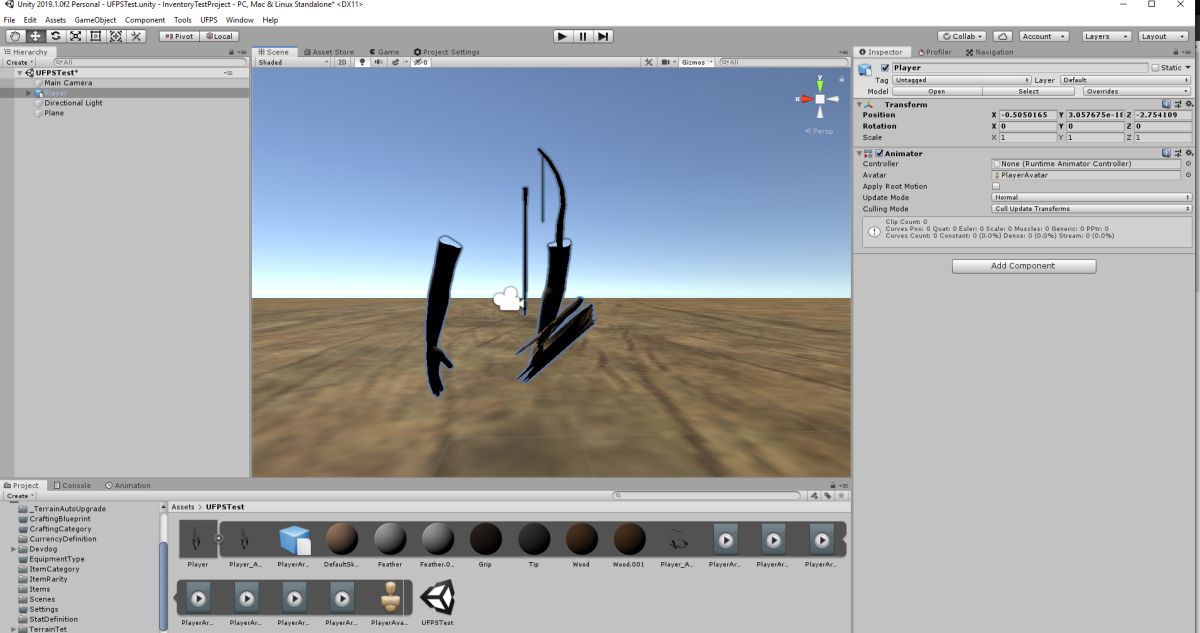Image resolution: width=1200 pixels, height=633 pixels.
Task: Switch to the Console tab
Action: click(71, 485)
